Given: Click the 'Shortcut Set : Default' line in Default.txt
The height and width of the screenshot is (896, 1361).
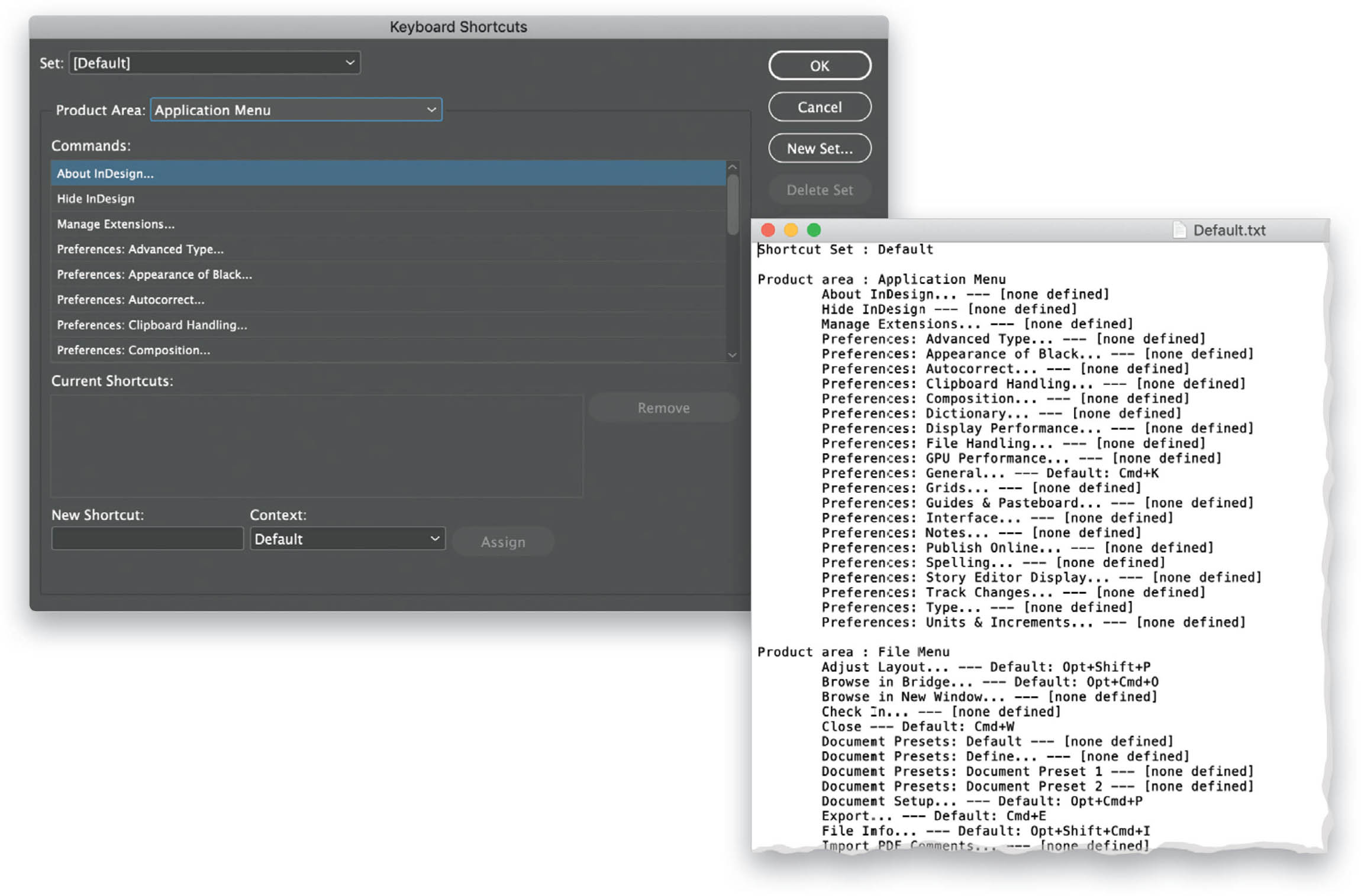Looking at the screenshot, I should (x=846, y=250).
